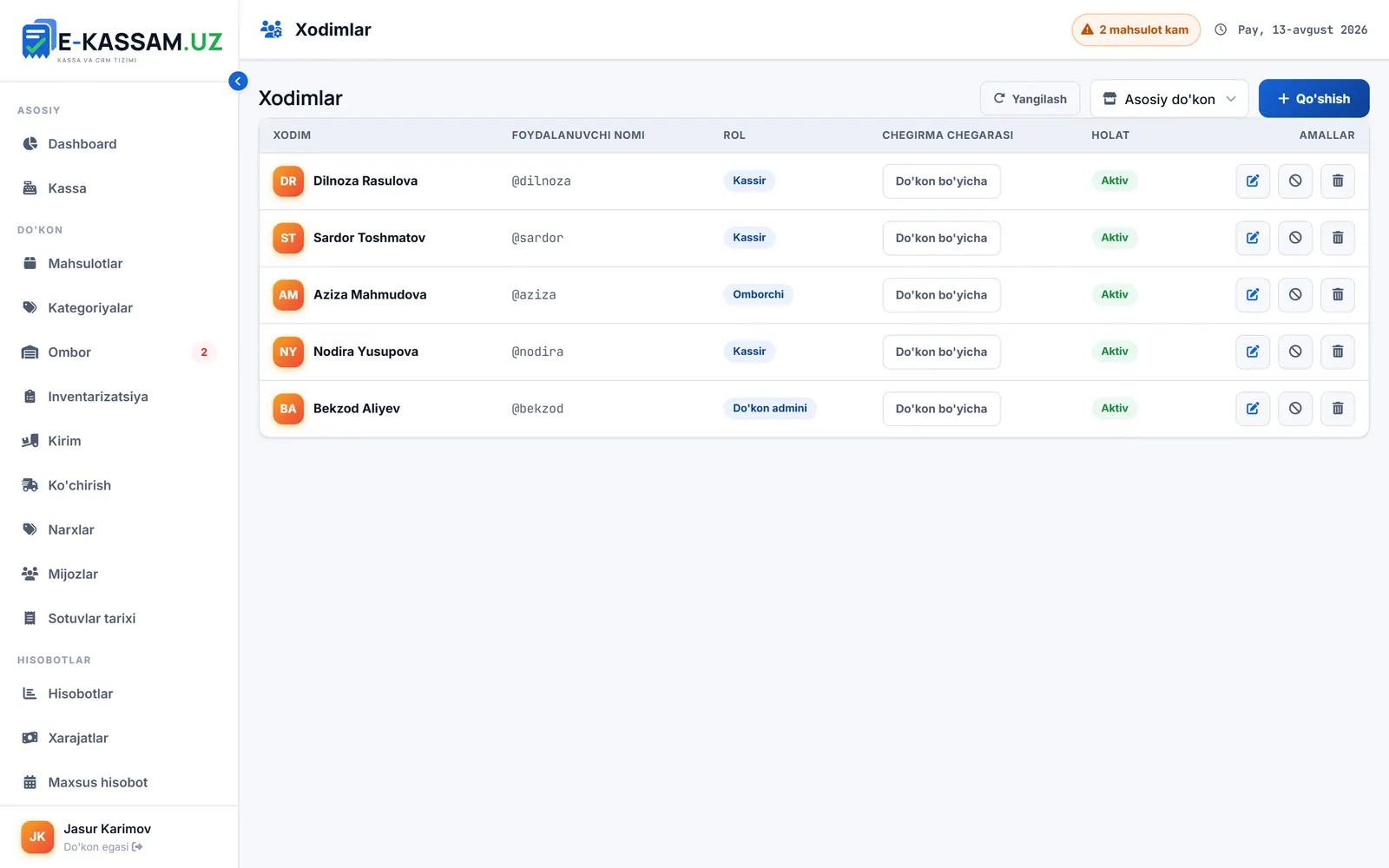This screenshot has height=868, width=1389.
Task: Open Maxsus hisobot page
Action: (119, 782)
